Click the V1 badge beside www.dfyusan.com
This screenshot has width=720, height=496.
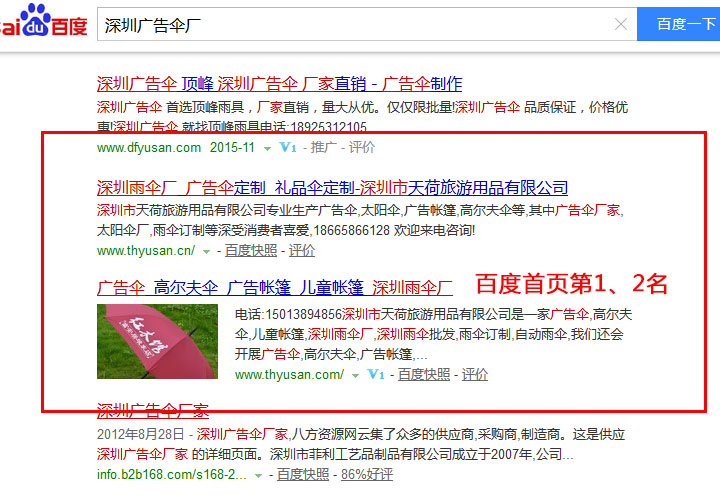point(288,148)
